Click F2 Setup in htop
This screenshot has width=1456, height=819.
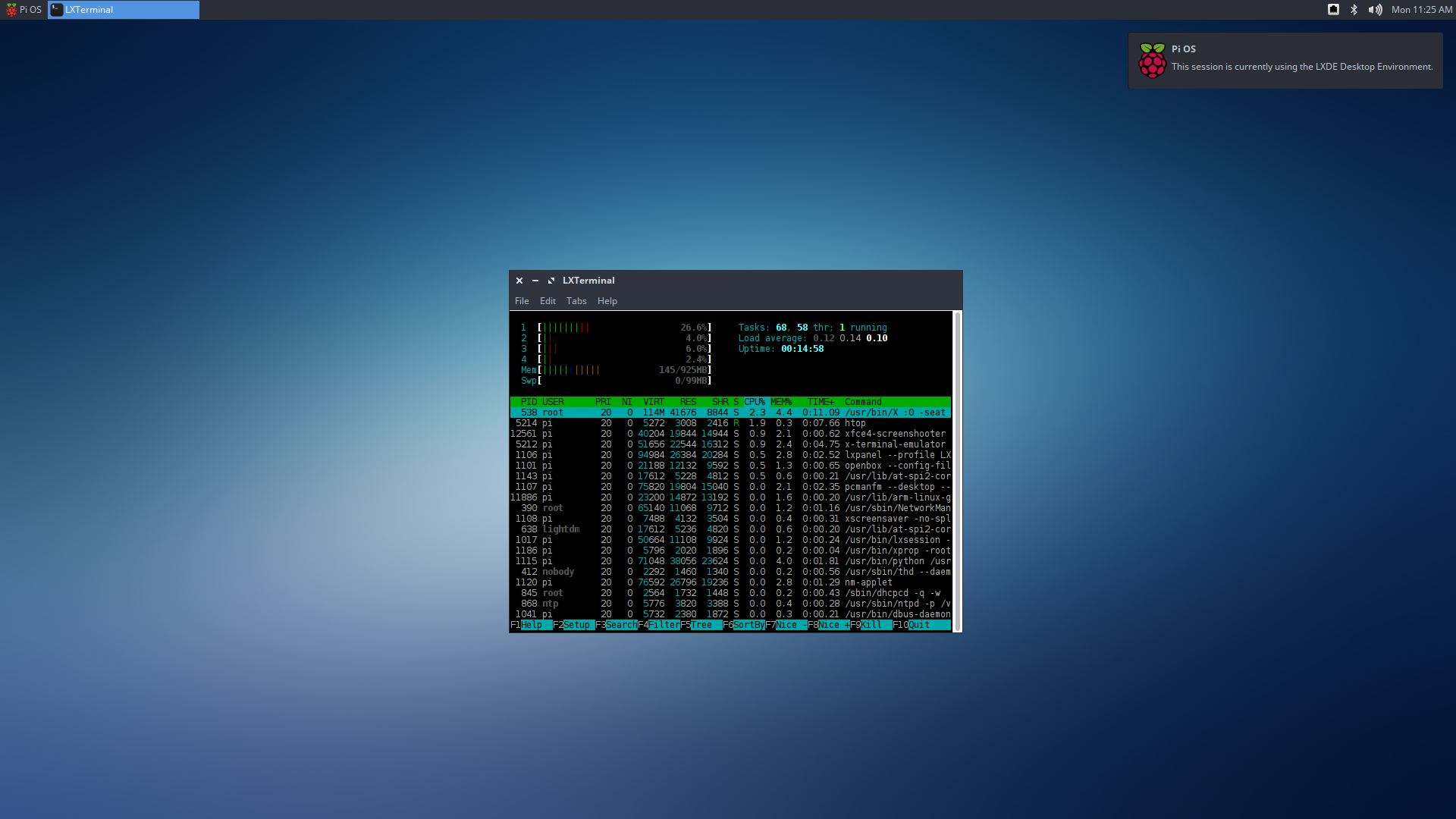(x=573, y=625)
